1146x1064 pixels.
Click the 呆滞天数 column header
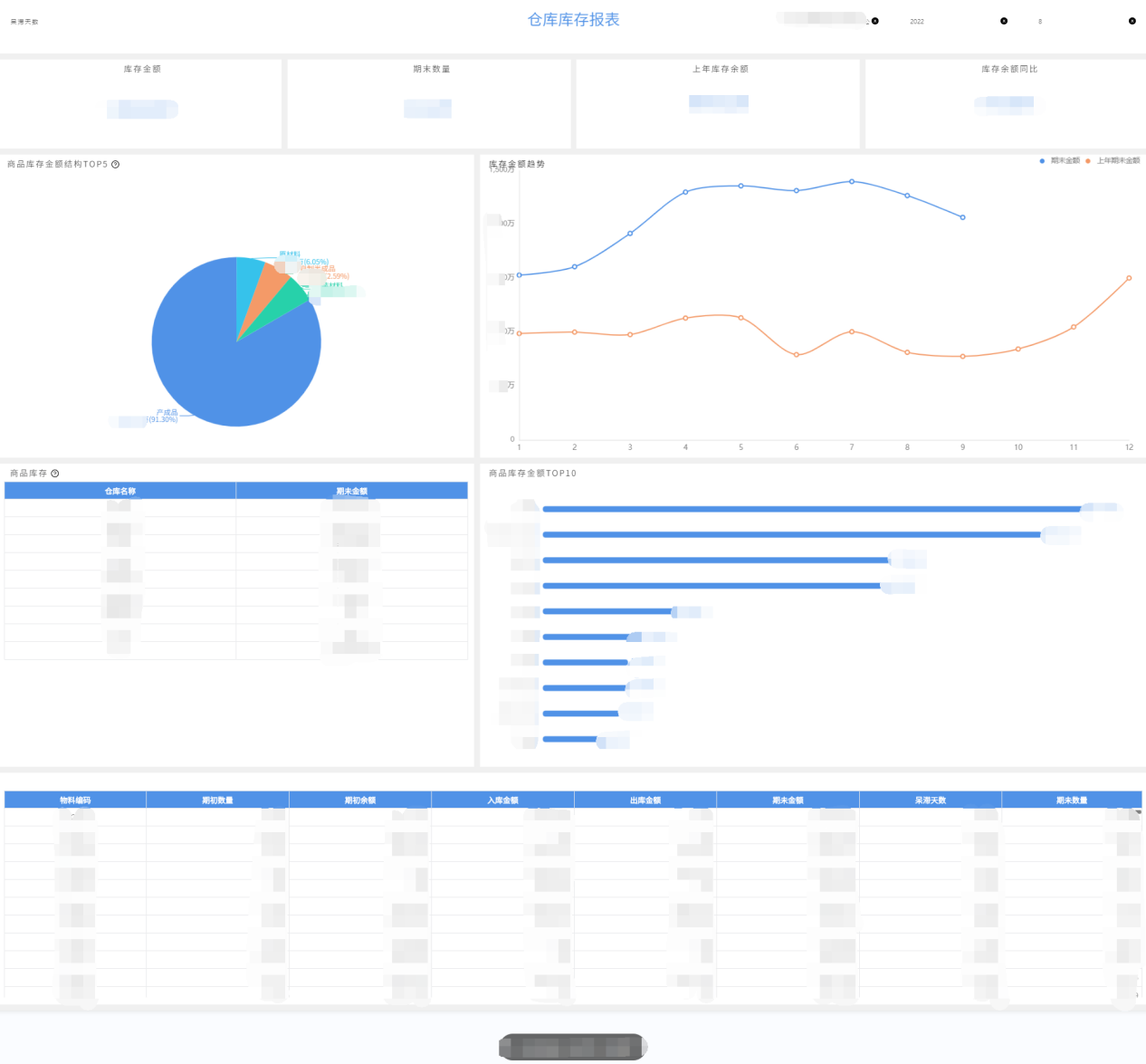(930, 800)
